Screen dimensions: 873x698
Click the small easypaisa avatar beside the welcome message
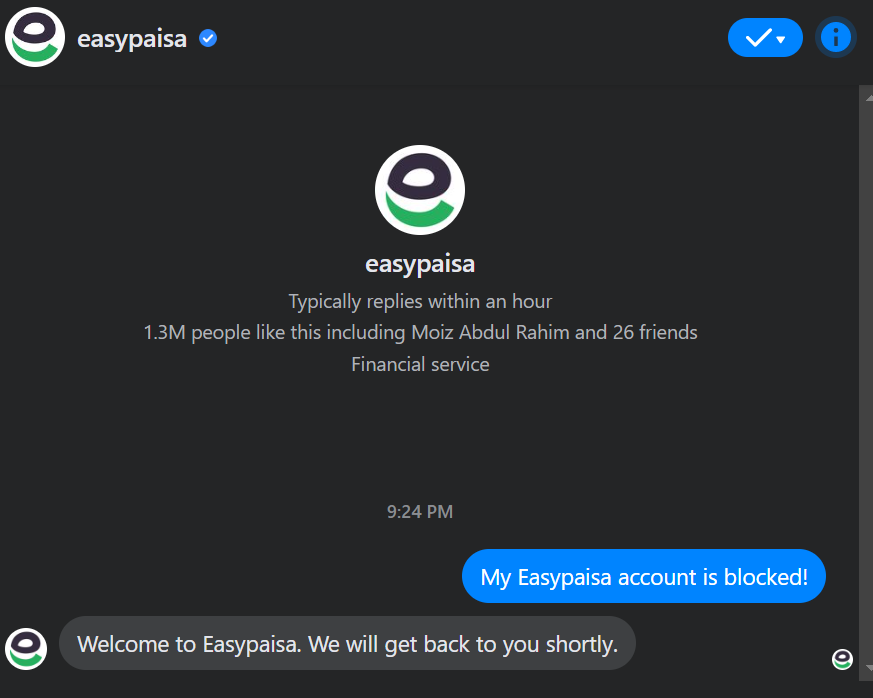click(x=26, y=649)
